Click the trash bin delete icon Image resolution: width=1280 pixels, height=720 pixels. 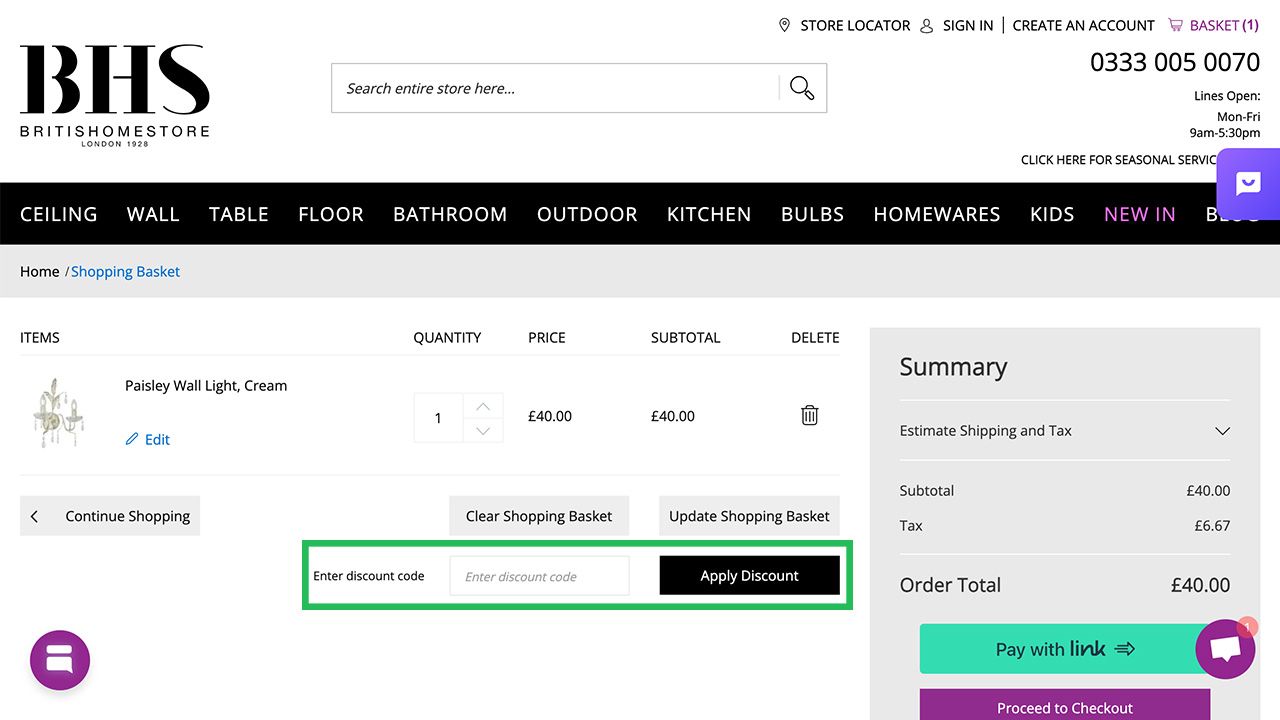coord(810,415)
